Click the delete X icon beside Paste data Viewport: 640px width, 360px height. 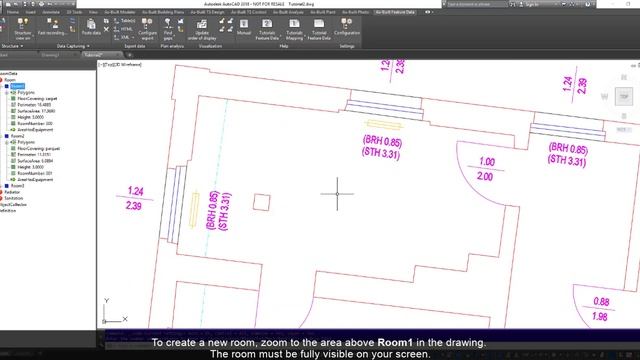(x=106, y=29)
